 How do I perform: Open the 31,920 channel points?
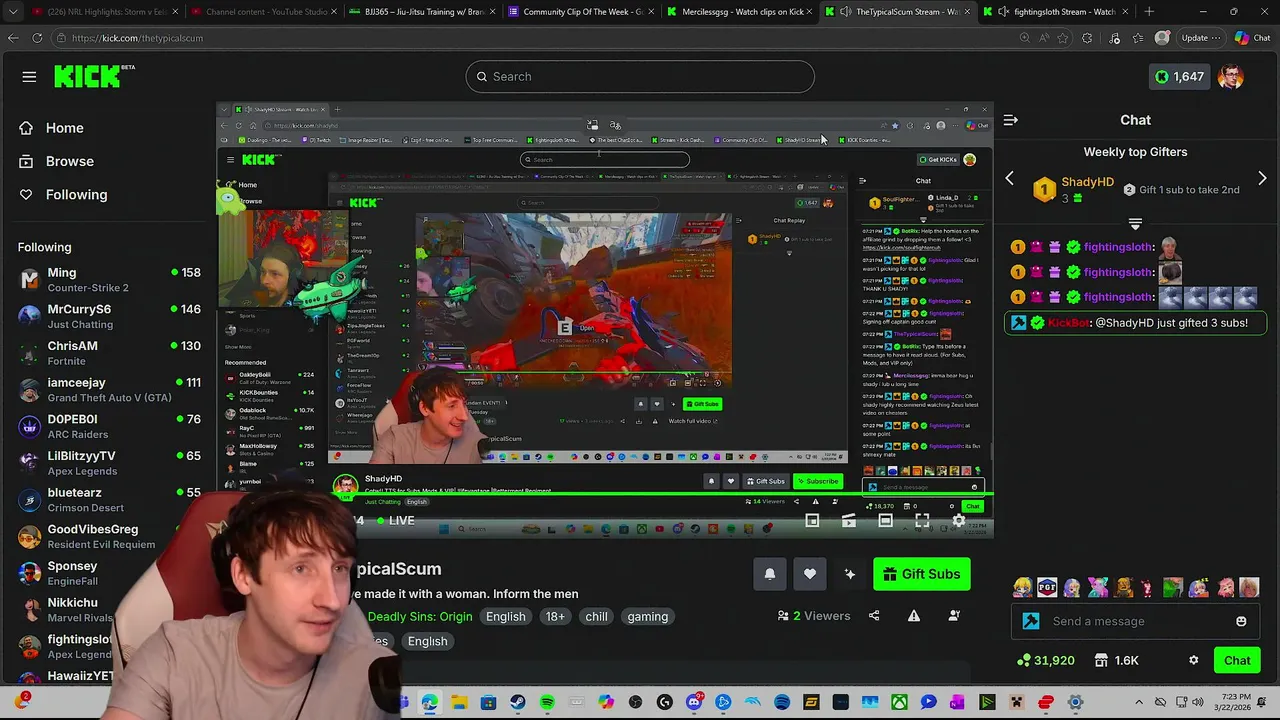point(1045,661)
